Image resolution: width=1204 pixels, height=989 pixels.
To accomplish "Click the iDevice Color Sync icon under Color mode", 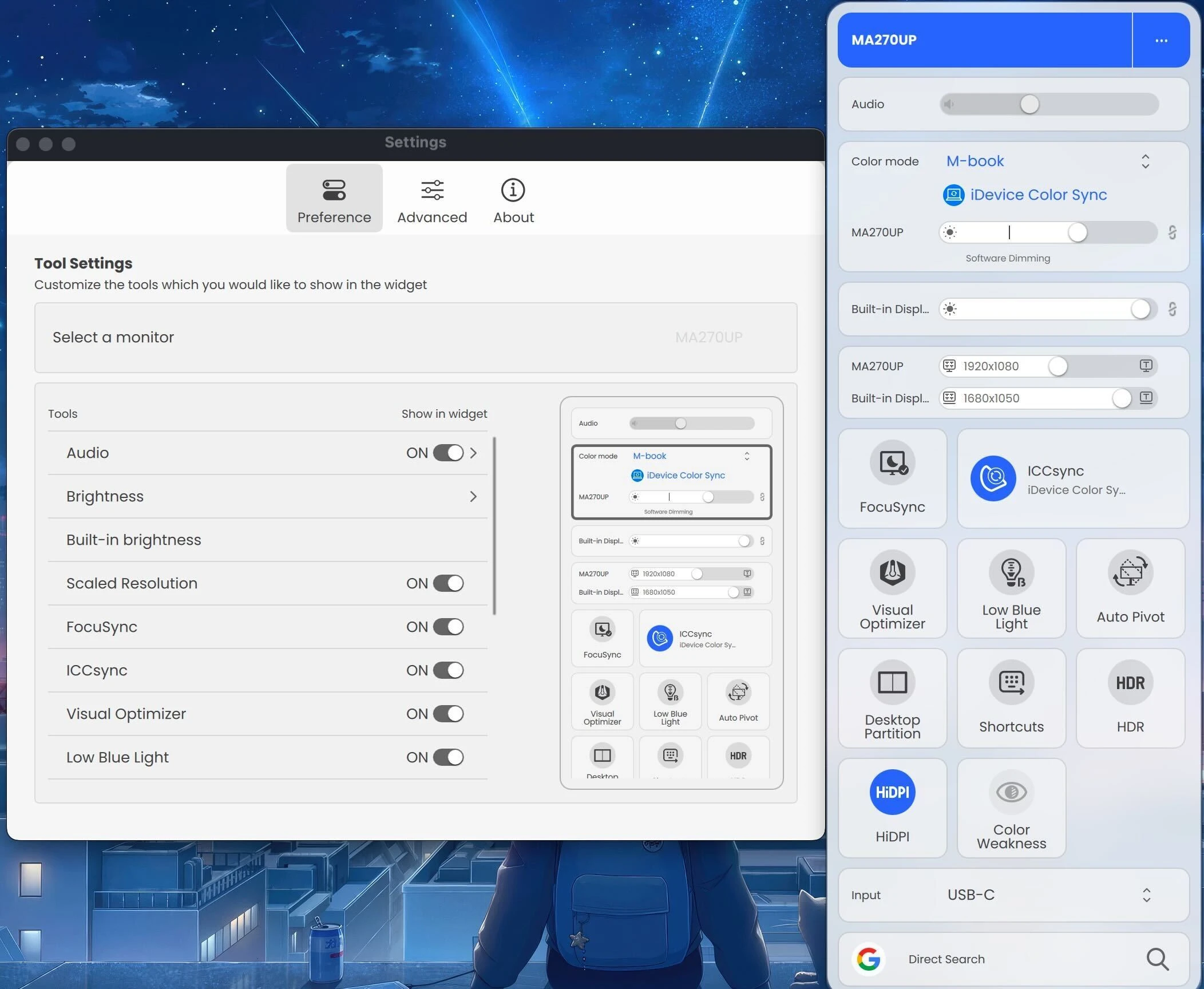I will click(953, 195).
